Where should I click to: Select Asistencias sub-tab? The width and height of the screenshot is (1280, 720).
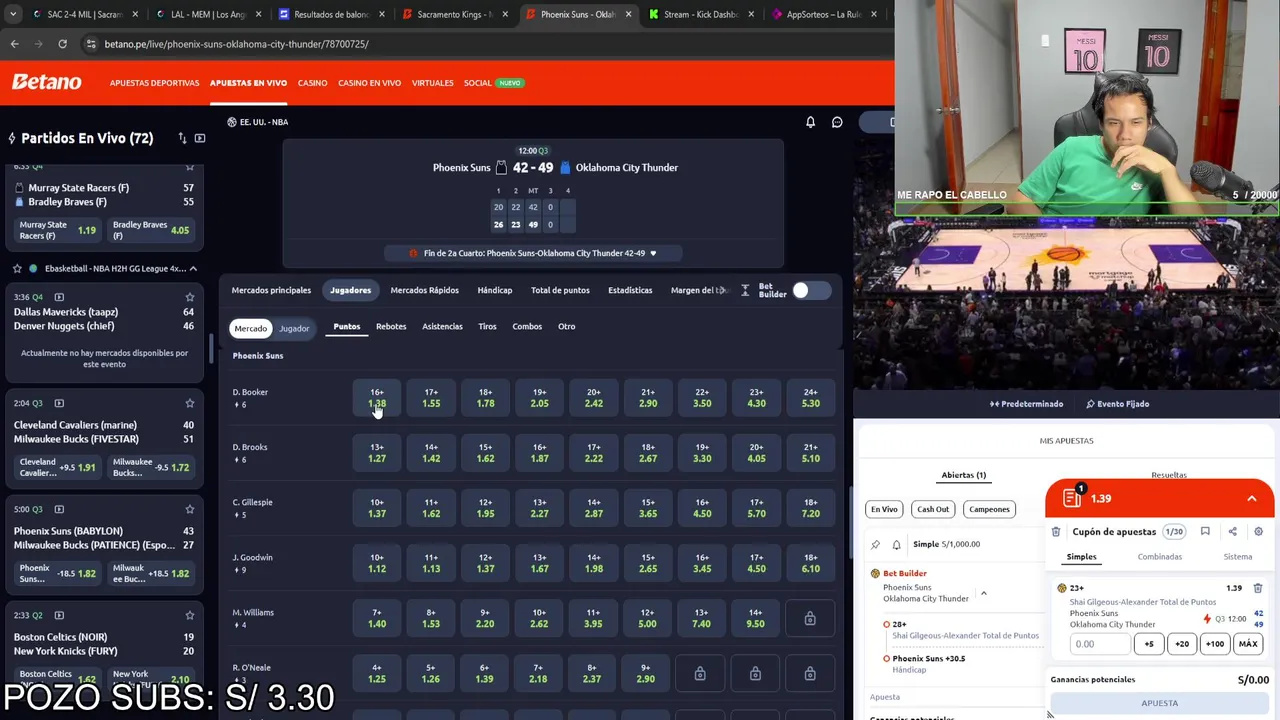click(442, 326)
